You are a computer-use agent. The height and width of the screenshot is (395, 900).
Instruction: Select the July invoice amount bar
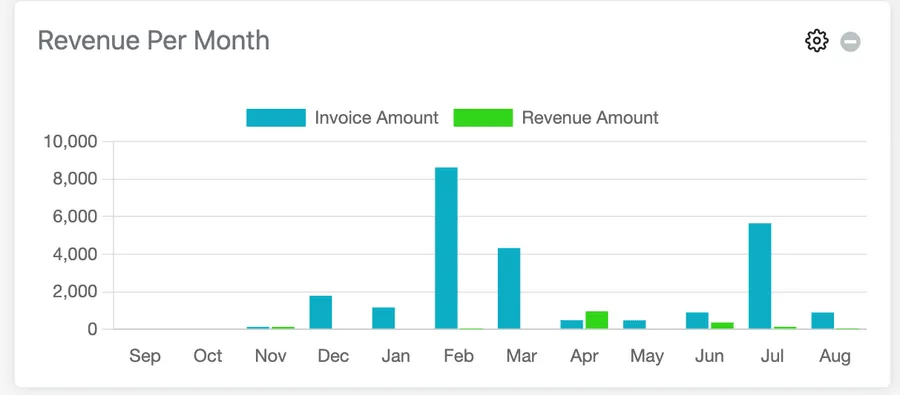(x=760, y=276)
